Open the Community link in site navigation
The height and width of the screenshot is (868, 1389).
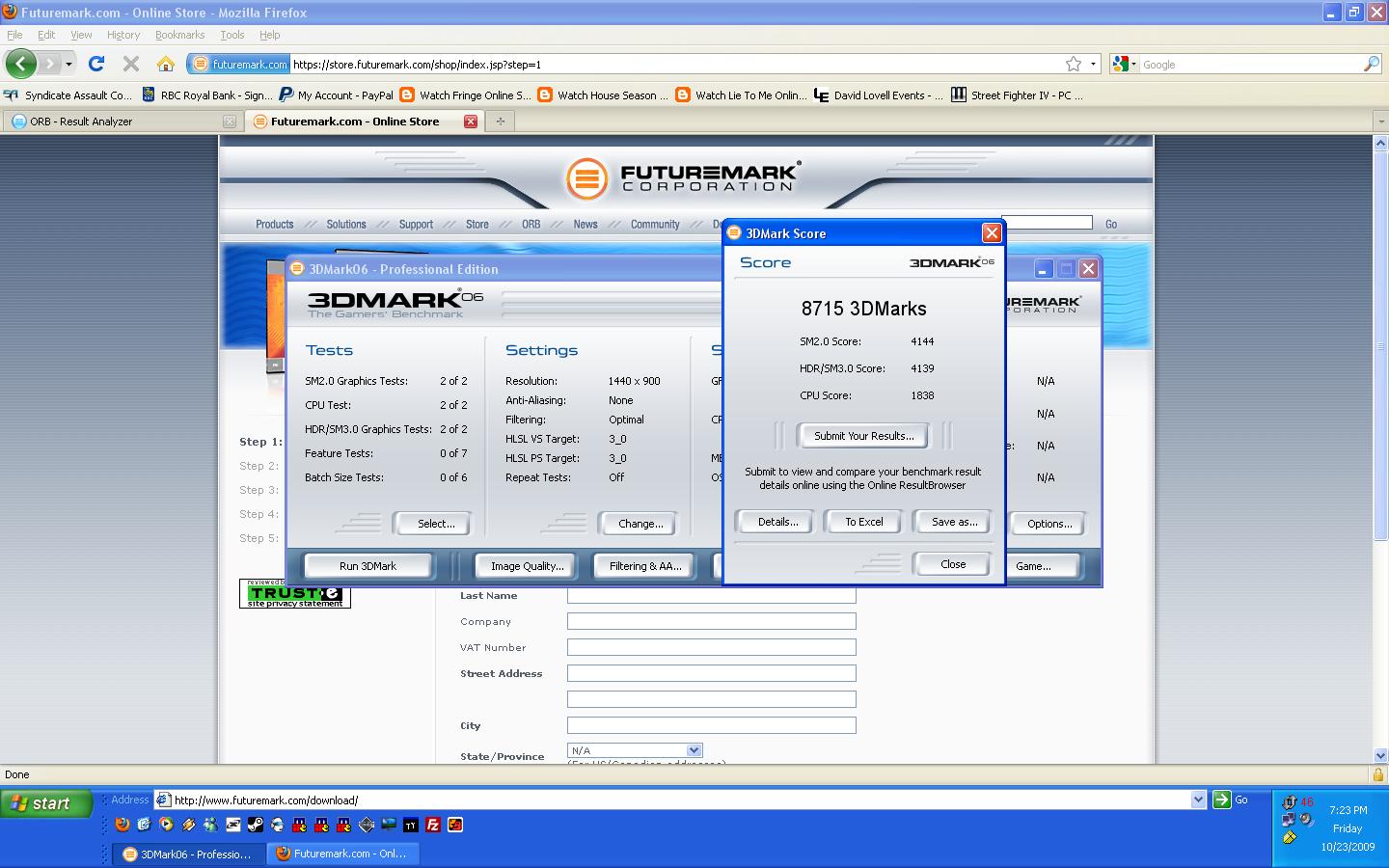[655, 224]
